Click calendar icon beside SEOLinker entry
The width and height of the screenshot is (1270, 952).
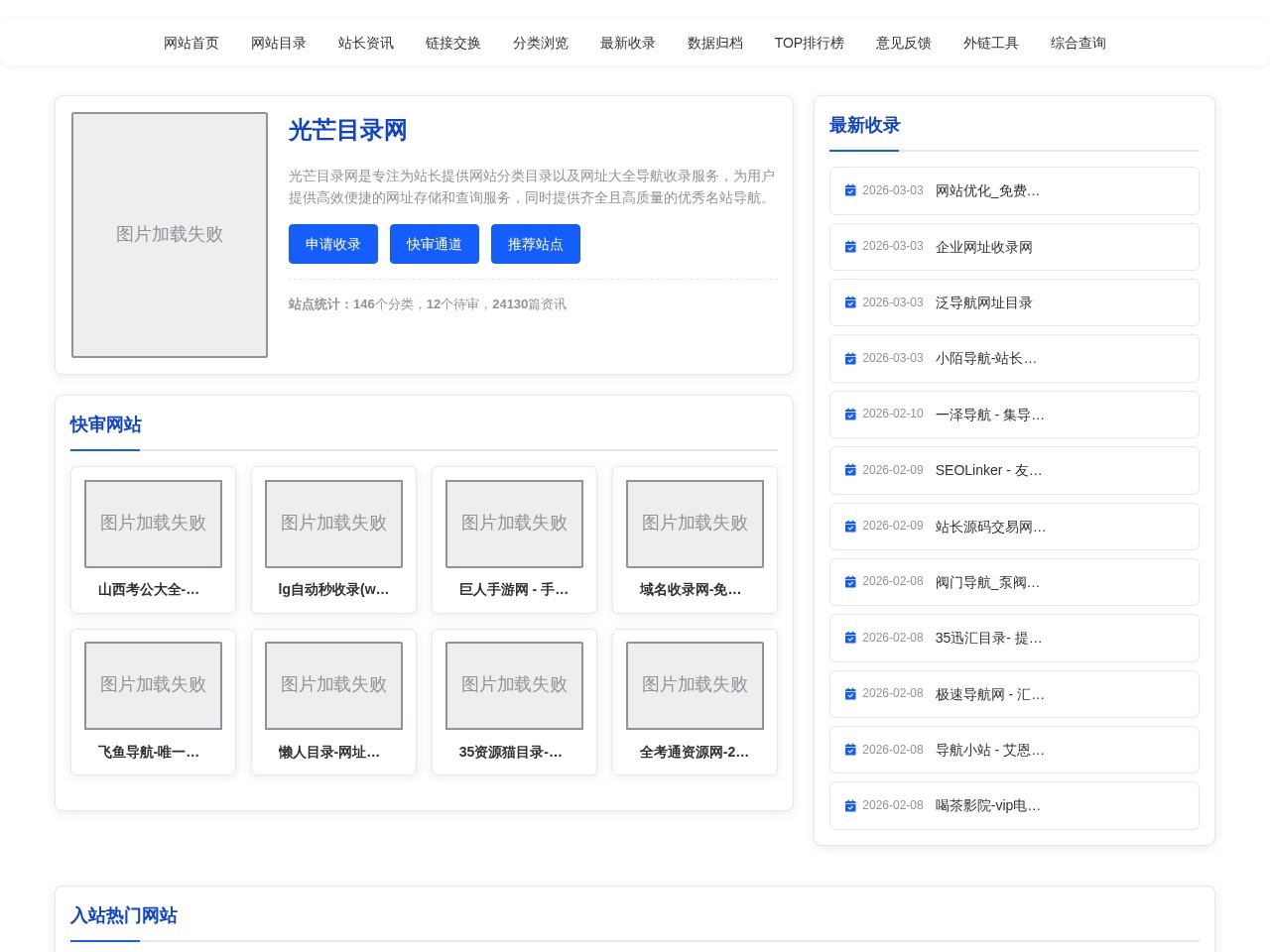click(850, 470)
